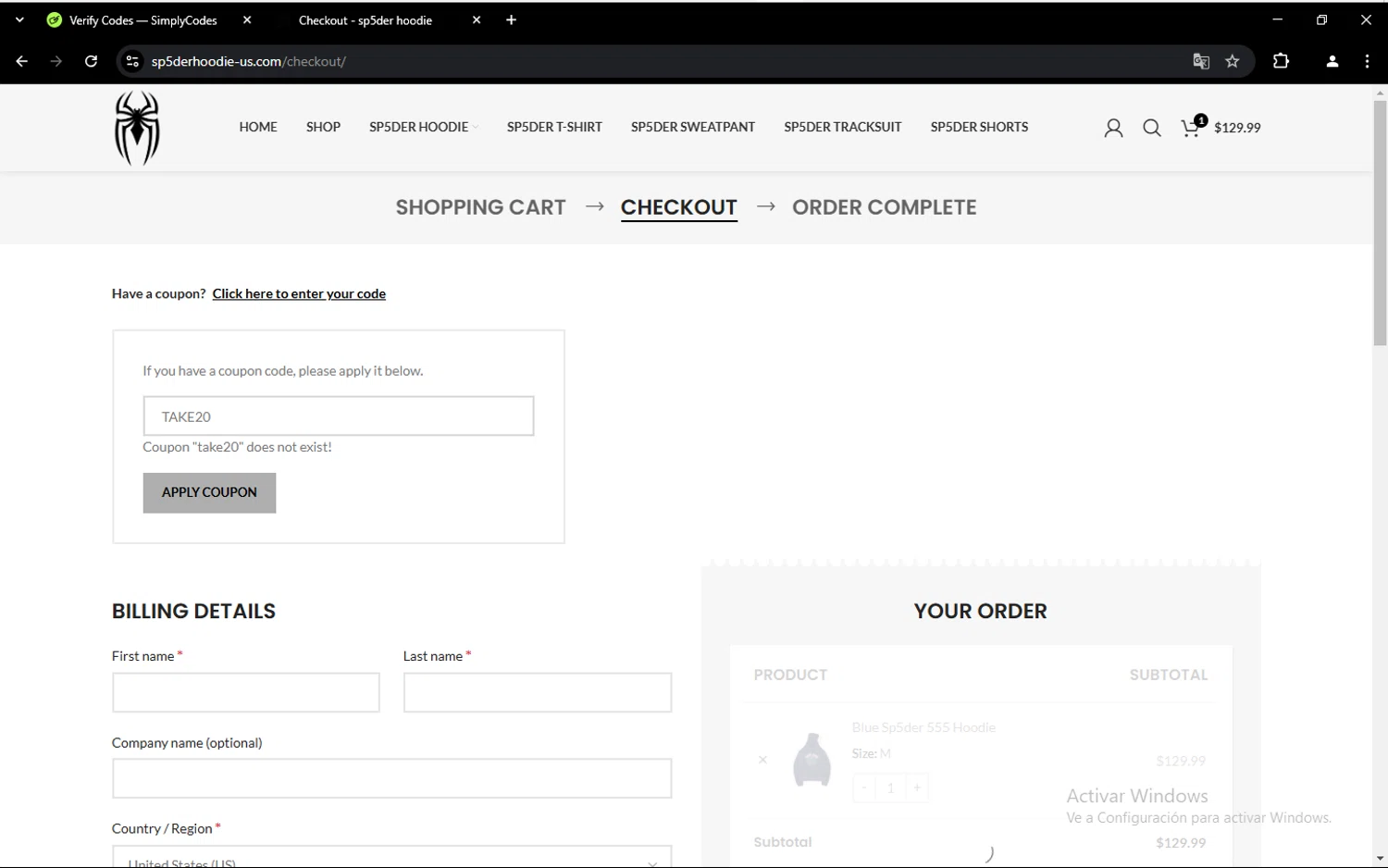Select the Checkout - sp5der hoodie tab
This screenshot has height=868, width=1388.
(x=365, y=20)
